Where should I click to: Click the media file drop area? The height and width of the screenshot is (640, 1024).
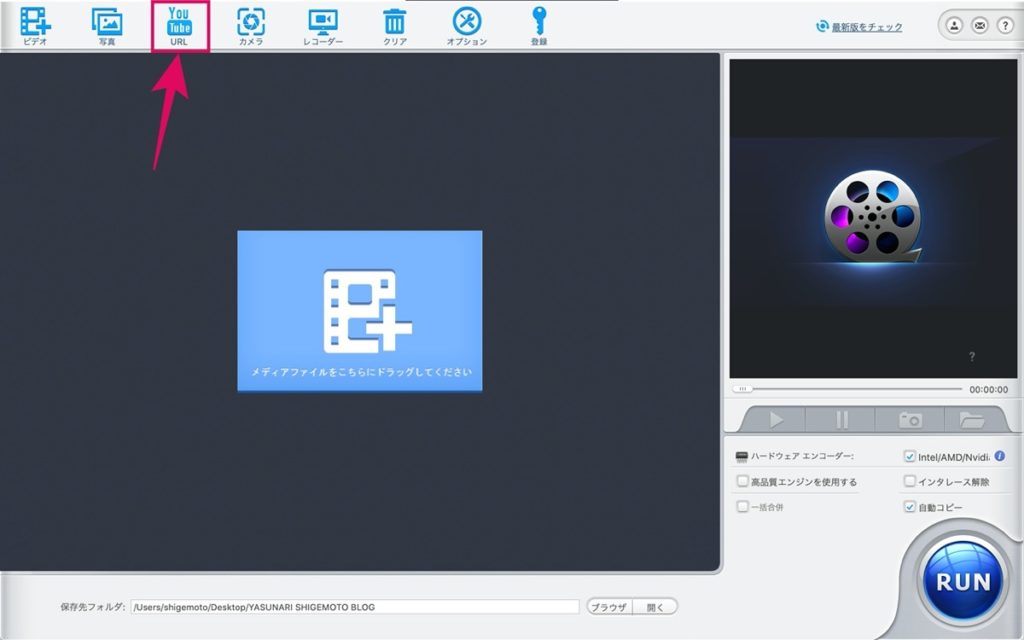pos(360,311)
